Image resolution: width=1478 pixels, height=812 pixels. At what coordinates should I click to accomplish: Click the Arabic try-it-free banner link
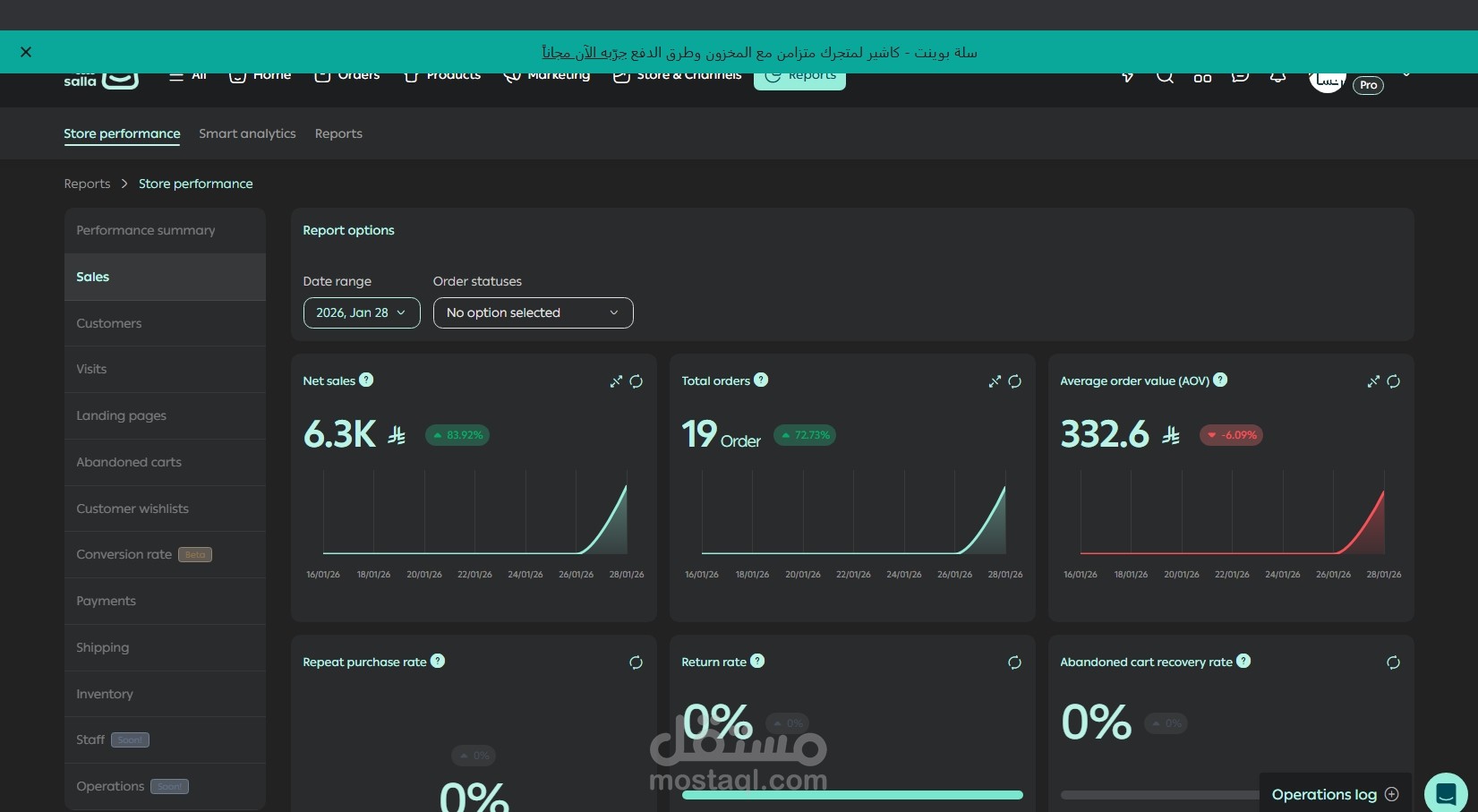[585, 52]
